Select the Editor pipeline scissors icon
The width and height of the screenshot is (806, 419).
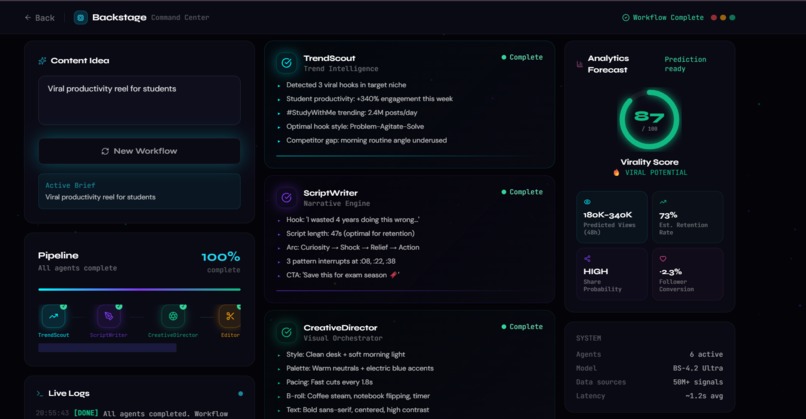click(x=230, y=316)
